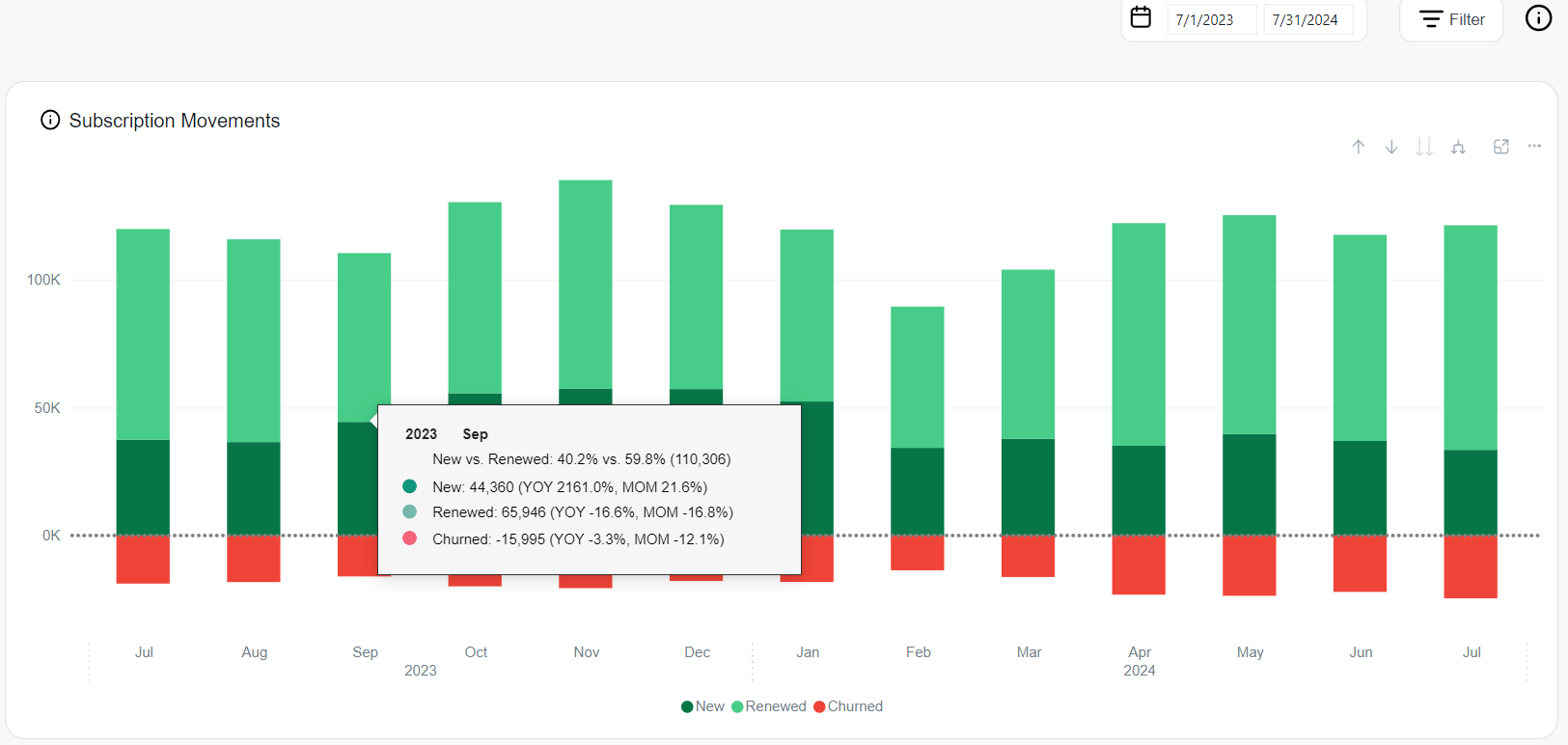The height and width of the screenshot is (745, 1568).
Task: Select the November 2023 renewed bar segment
Action: pyautogui.click(x=586, y=285)
